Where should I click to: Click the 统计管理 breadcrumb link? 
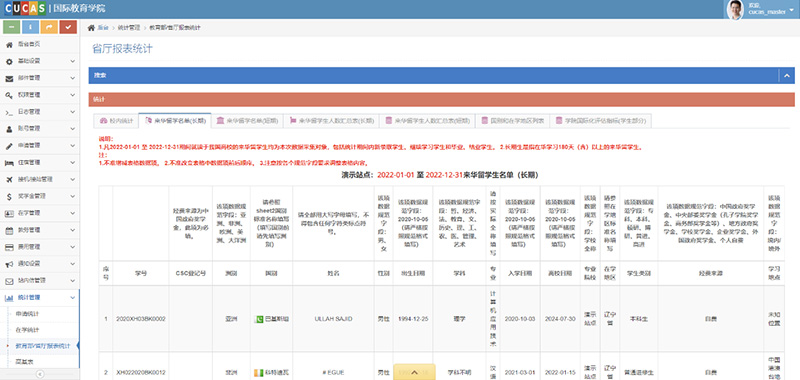point(129,28)
